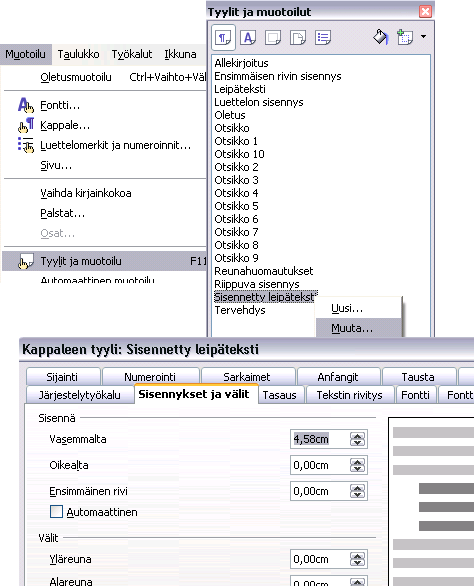The width and height of the screenshot is (476, 588).
Task: Click the Kappale paragraph icon
Action: click(x=26, y=125)
